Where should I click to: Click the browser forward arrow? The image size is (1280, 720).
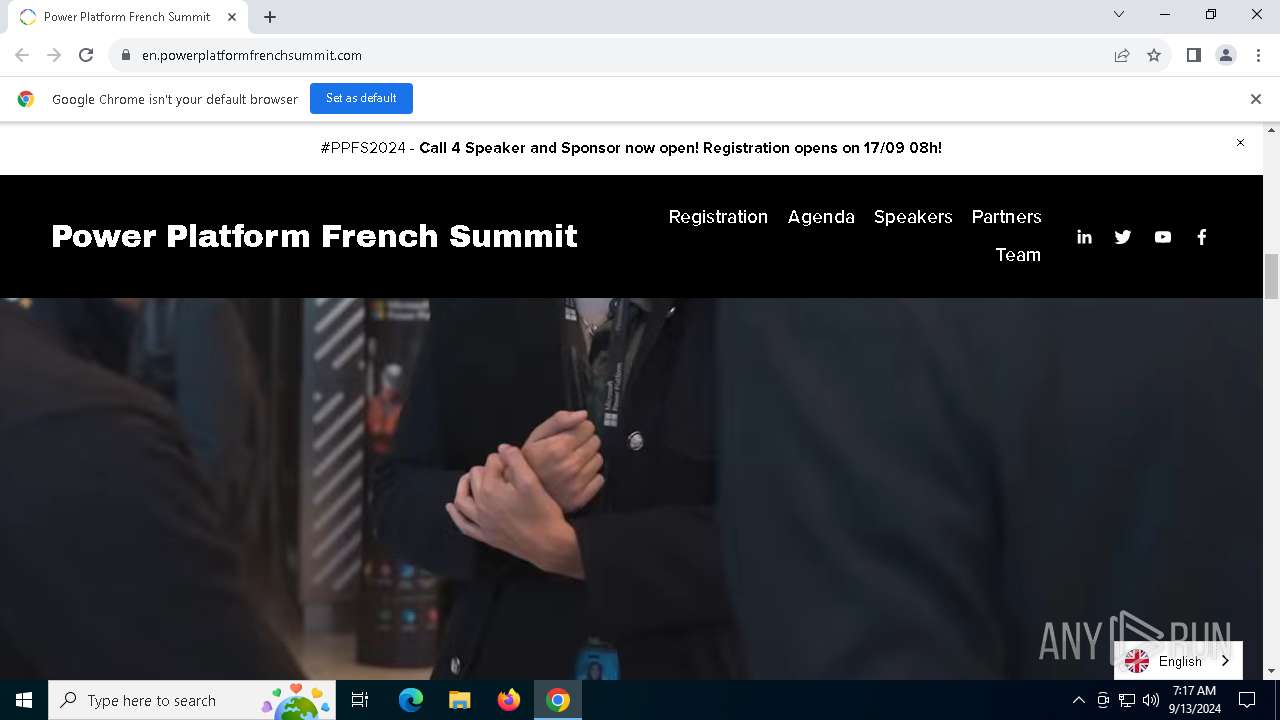(54, 55)
